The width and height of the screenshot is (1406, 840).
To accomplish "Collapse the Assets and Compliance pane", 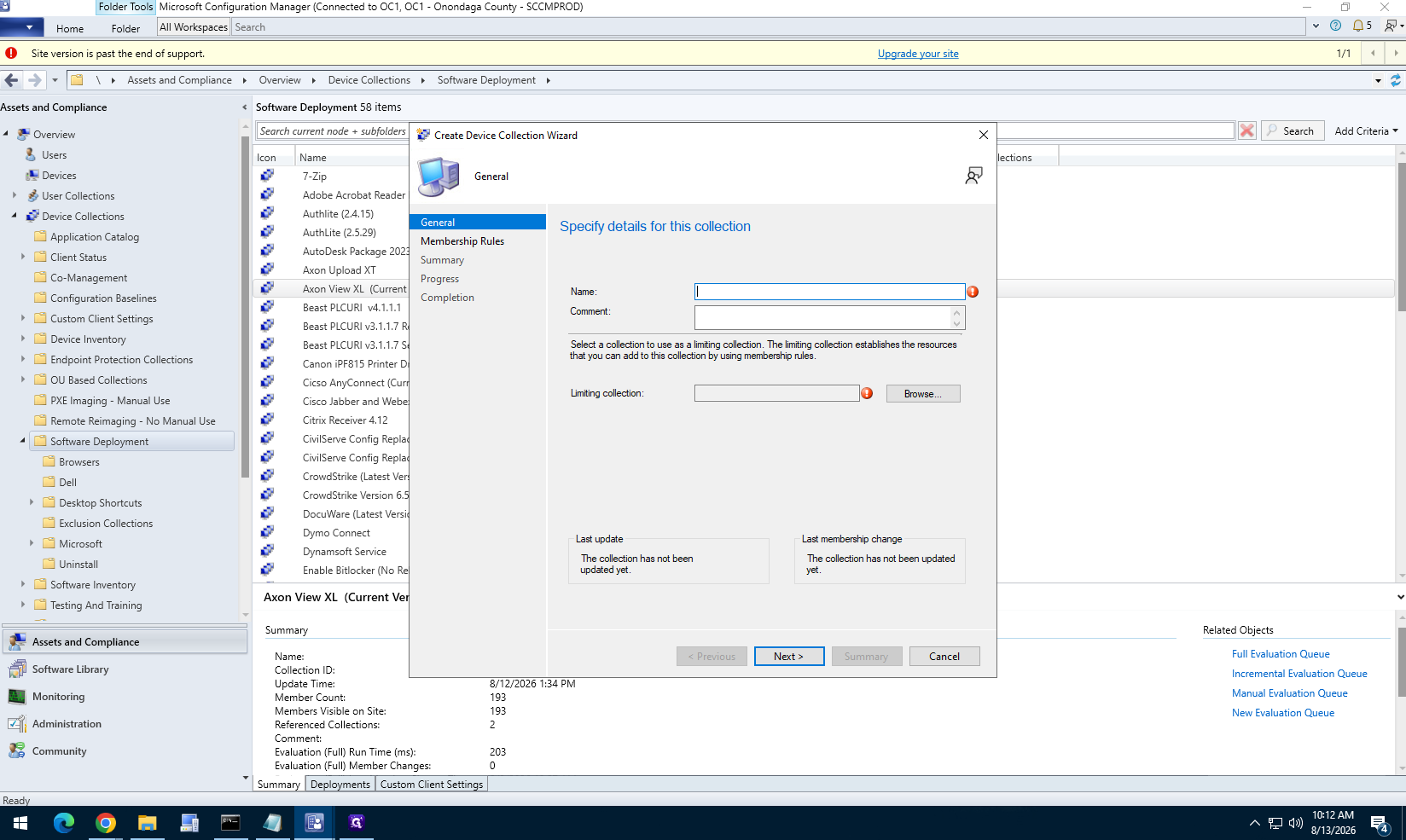I will pyautogui.click(x=244, y=107).
